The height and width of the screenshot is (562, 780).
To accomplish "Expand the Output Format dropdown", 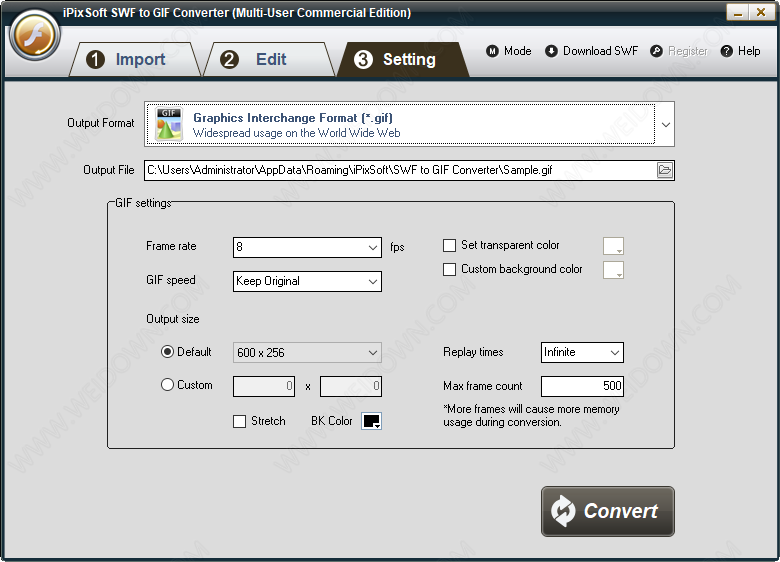I will tap(666, 124).
